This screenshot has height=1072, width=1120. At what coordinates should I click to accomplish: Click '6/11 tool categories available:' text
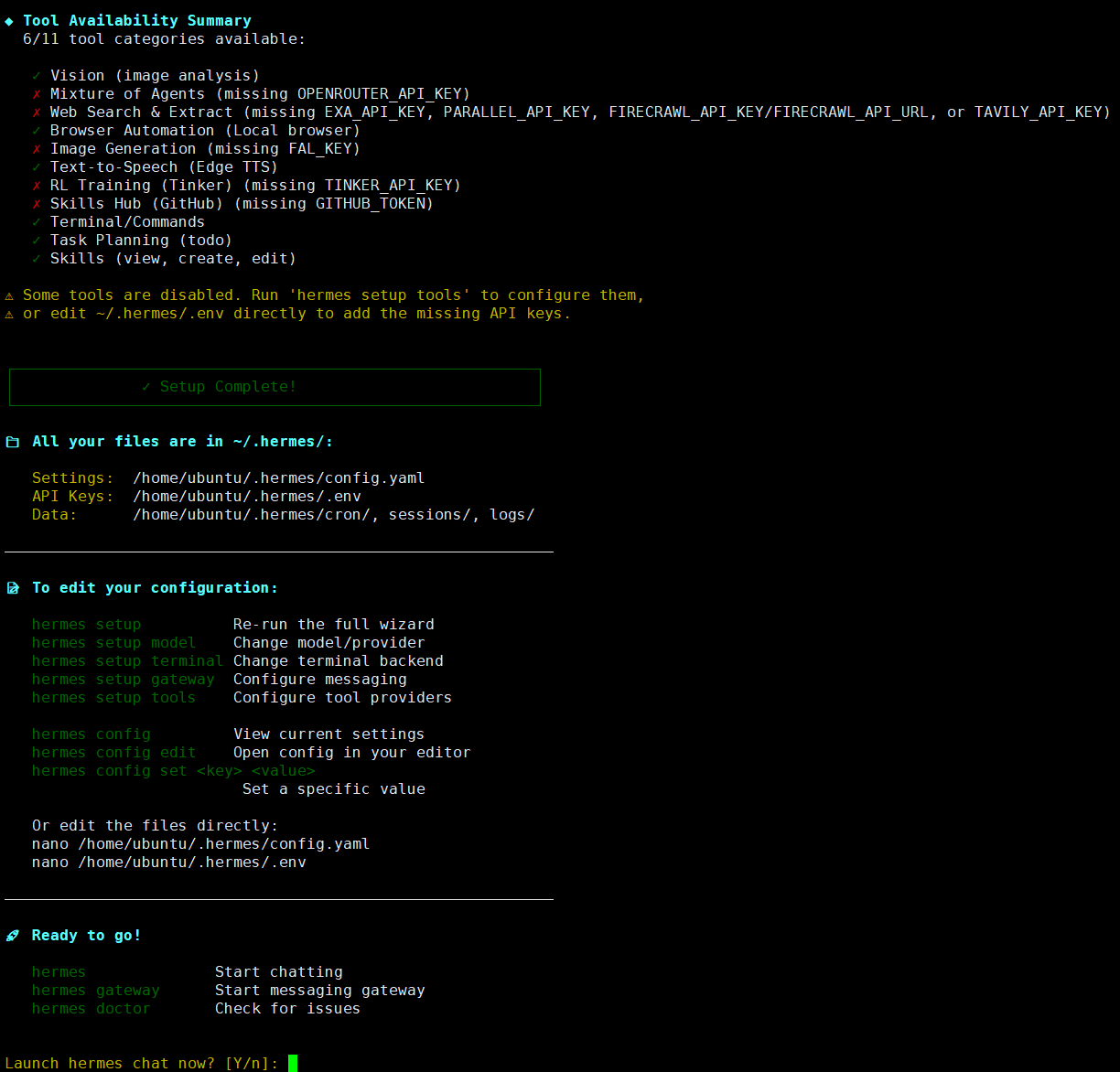click(165, 39)
